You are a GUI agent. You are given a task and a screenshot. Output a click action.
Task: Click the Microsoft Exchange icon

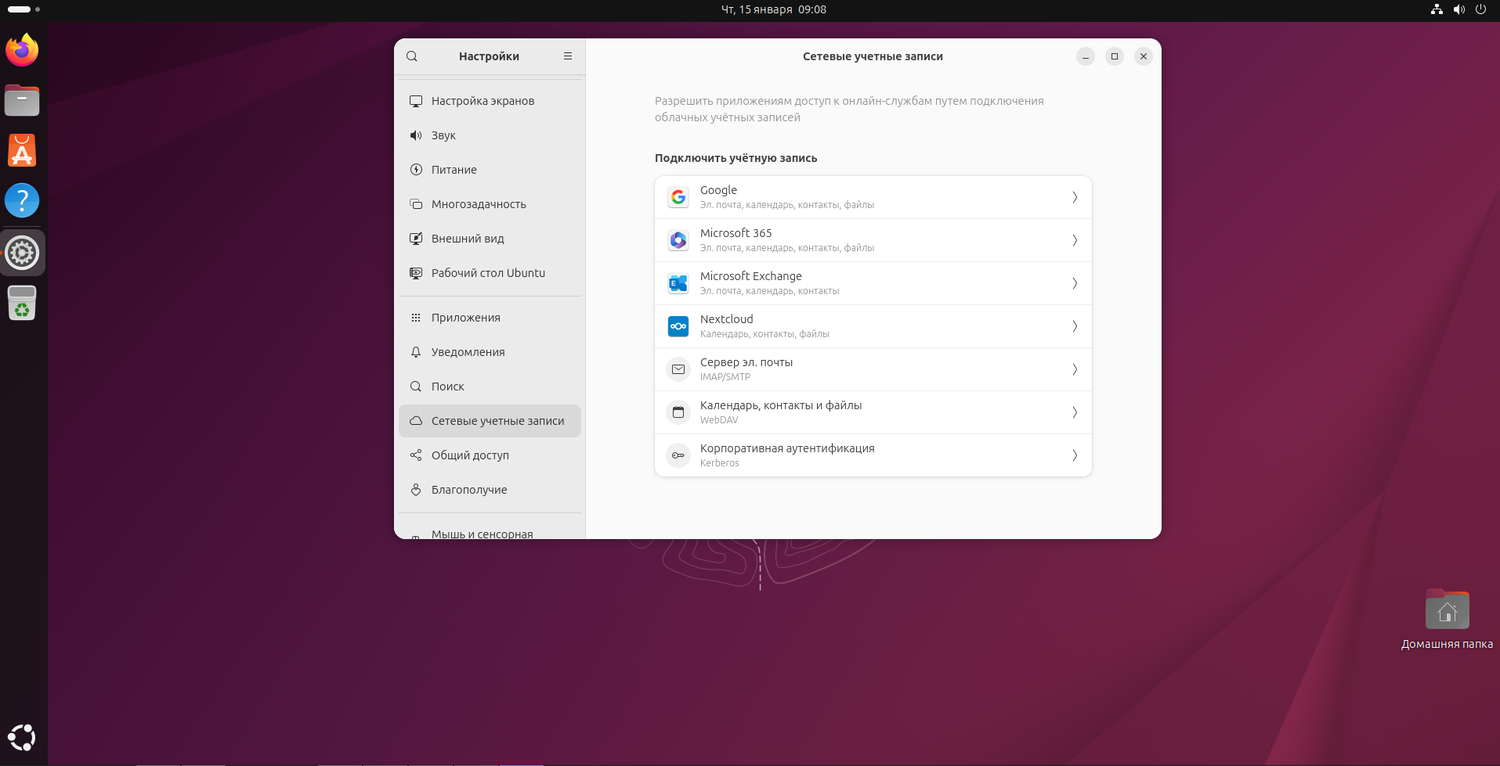[x=678, y=283]
